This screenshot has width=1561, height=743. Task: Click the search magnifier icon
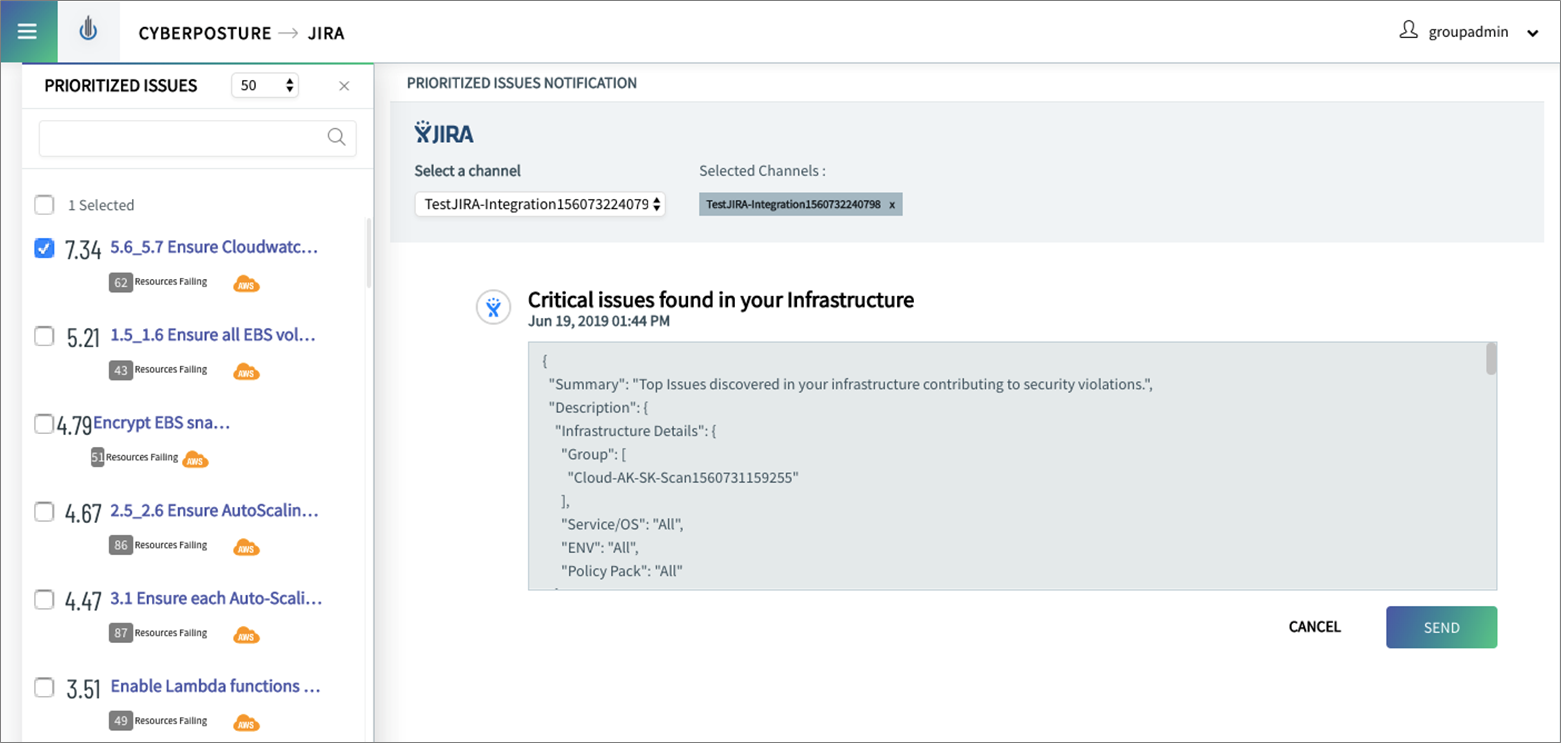pos(337,138)
